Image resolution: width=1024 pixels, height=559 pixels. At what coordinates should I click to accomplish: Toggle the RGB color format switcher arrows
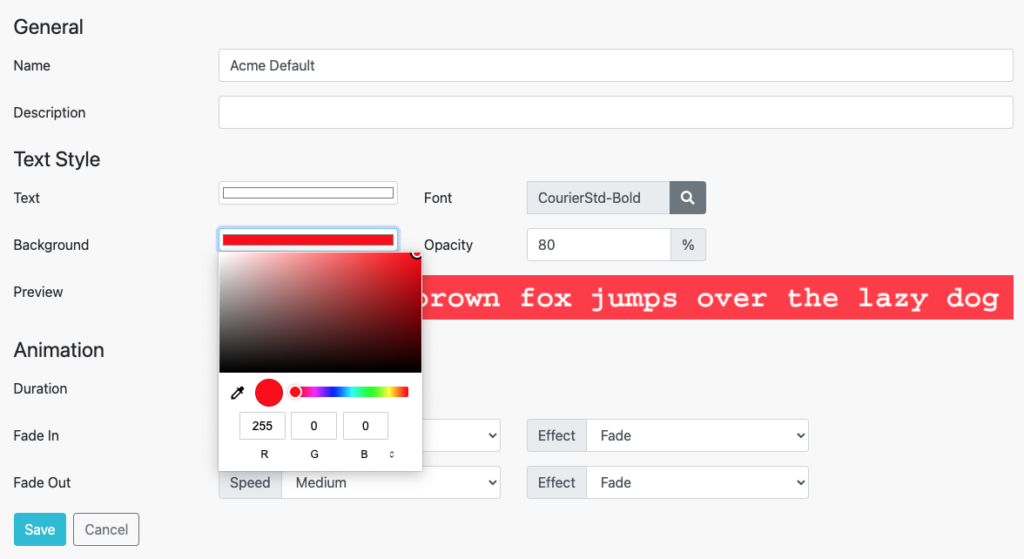(392, 455)
